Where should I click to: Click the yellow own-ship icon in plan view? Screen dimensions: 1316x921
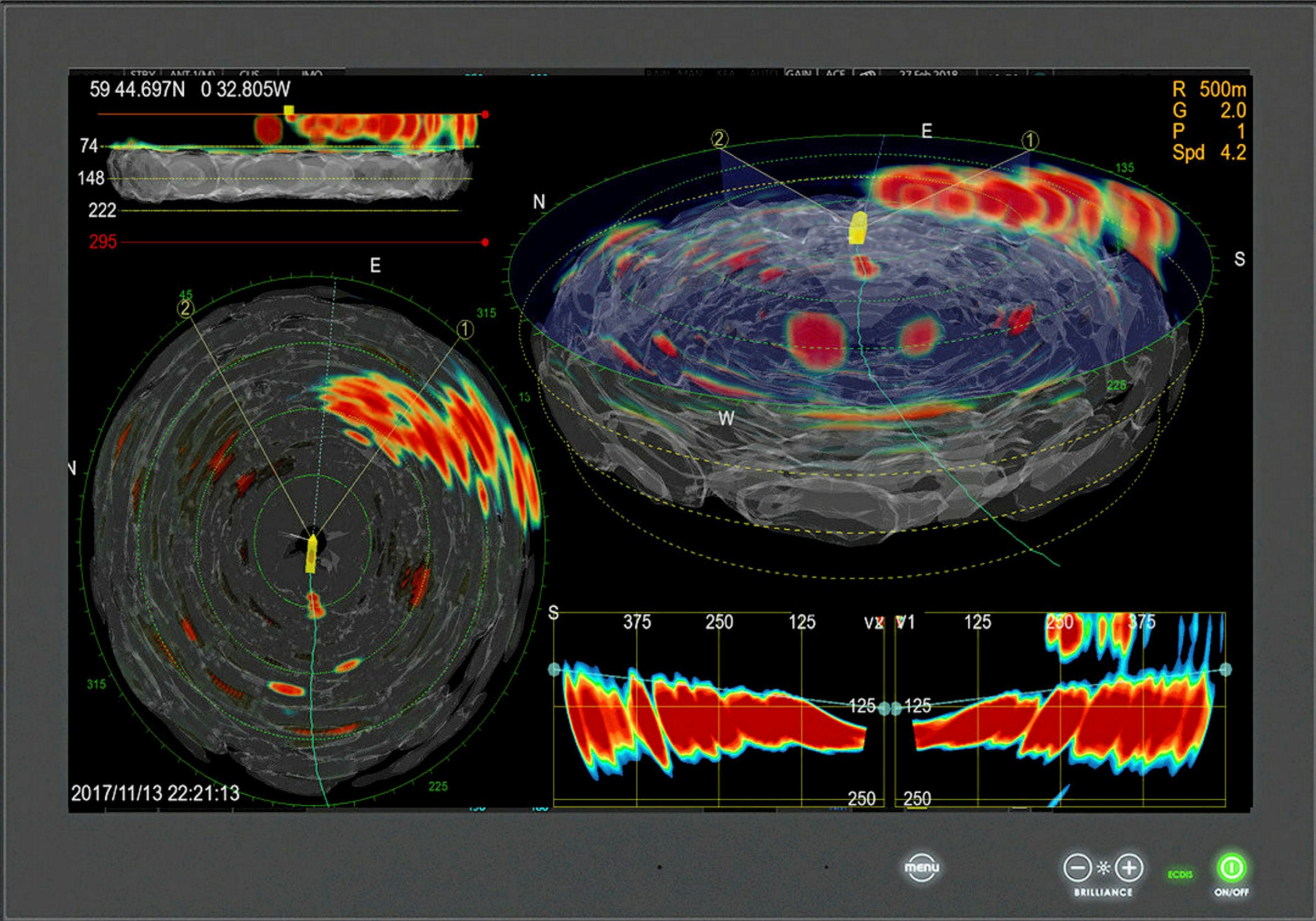[311, 554]
